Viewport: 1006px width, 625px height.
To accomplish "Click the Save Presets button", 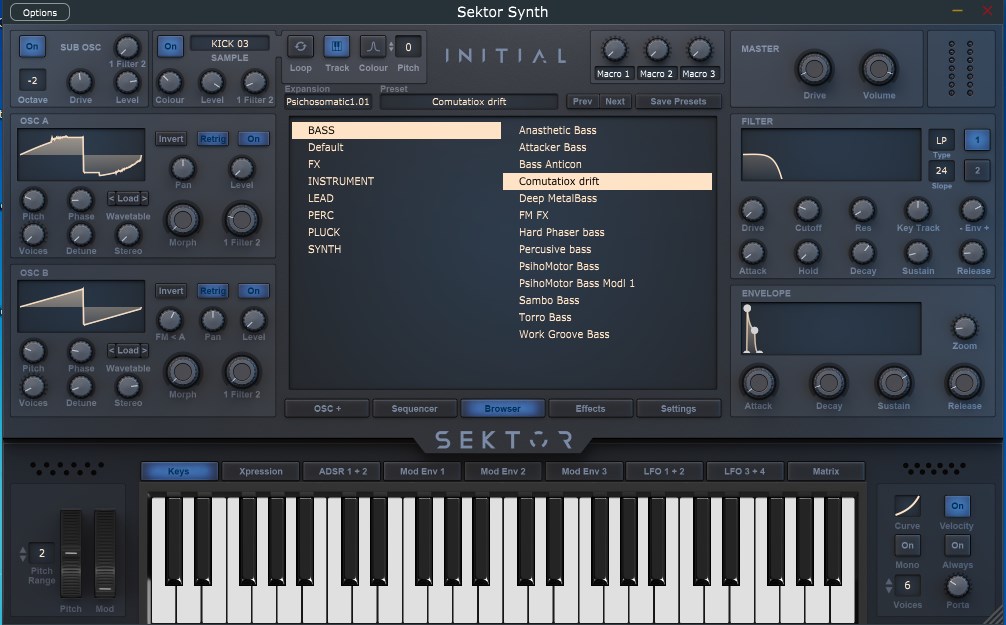I will pos(677,101).
